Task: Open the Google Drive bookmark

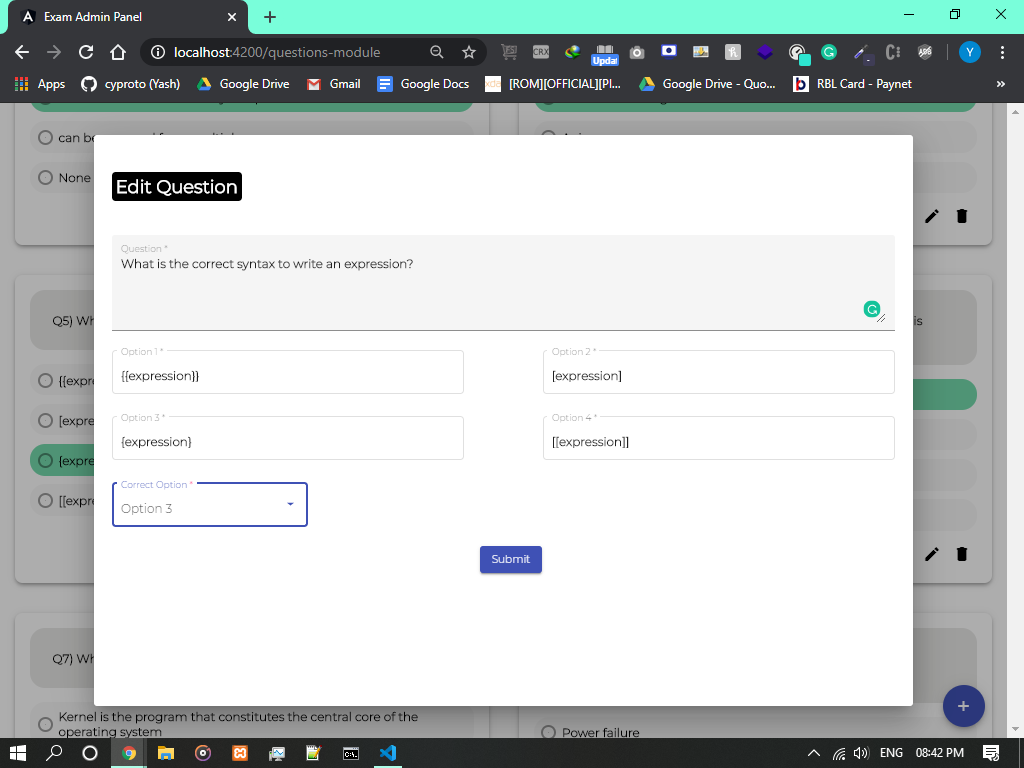Action: click(243, 84)
